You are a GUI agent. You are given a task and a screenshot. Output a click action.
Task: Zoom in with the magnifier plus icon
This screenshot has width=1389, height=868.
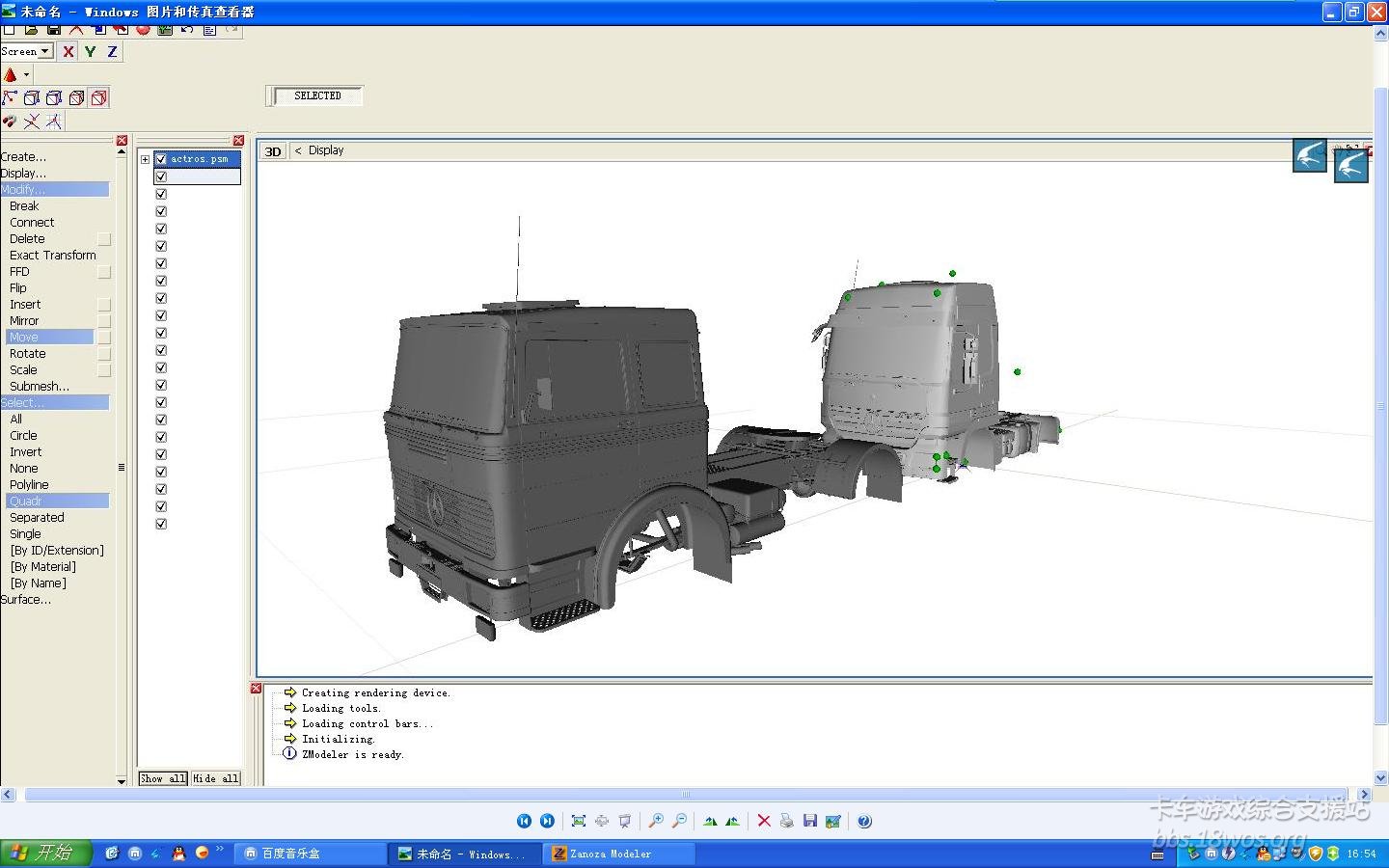[x=656, y=821]
